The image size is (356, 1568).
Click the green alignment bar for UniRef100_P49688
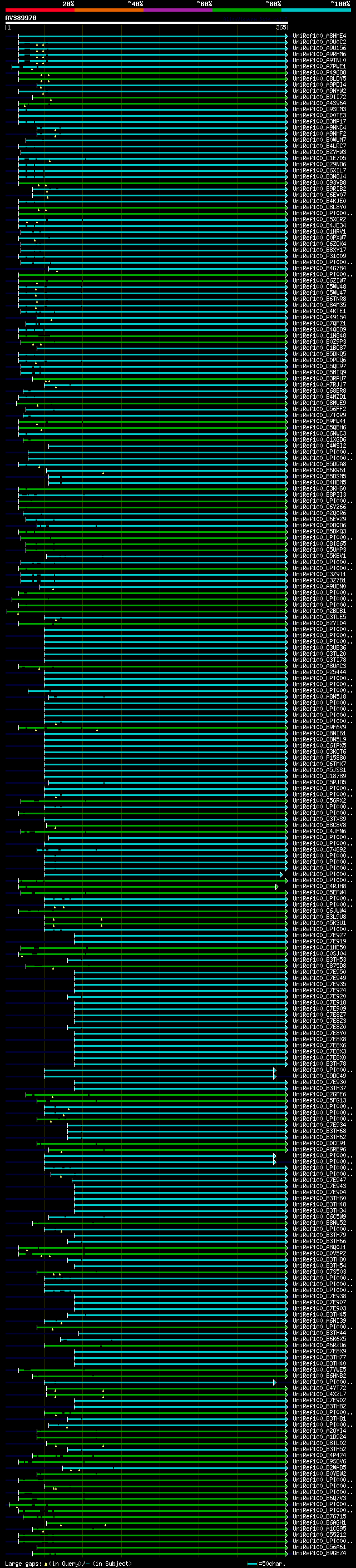[x=152, y=72]
